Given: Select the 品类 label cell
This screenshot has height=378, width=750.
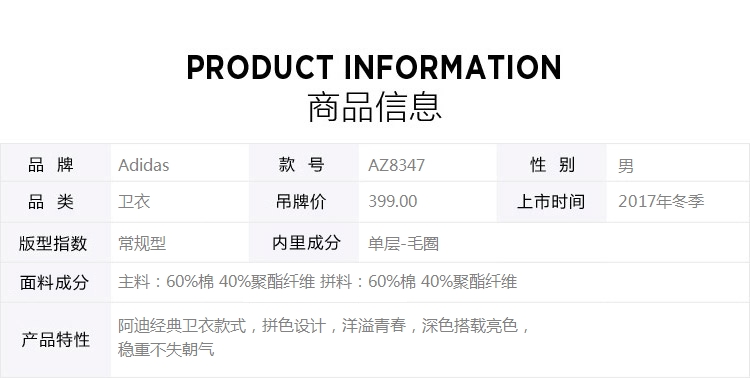Looking at the screenshot, I should (x=55, y=202).
